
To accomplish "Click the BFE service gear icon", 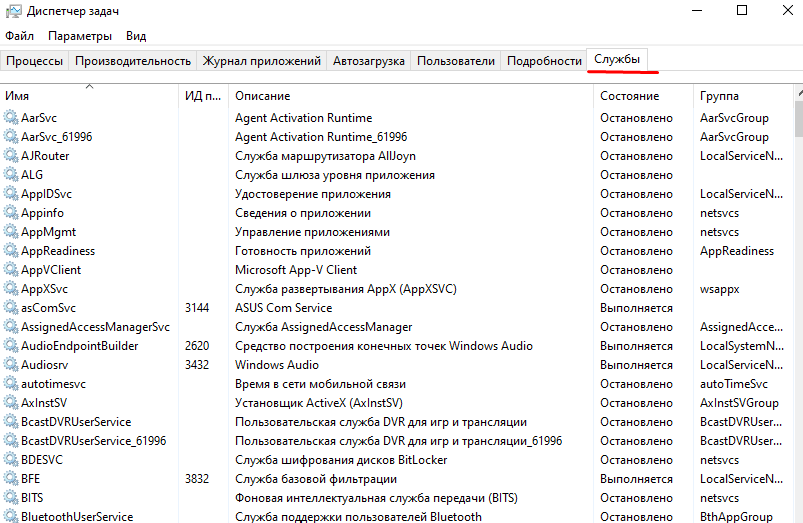I will click(x=11, y=479).
